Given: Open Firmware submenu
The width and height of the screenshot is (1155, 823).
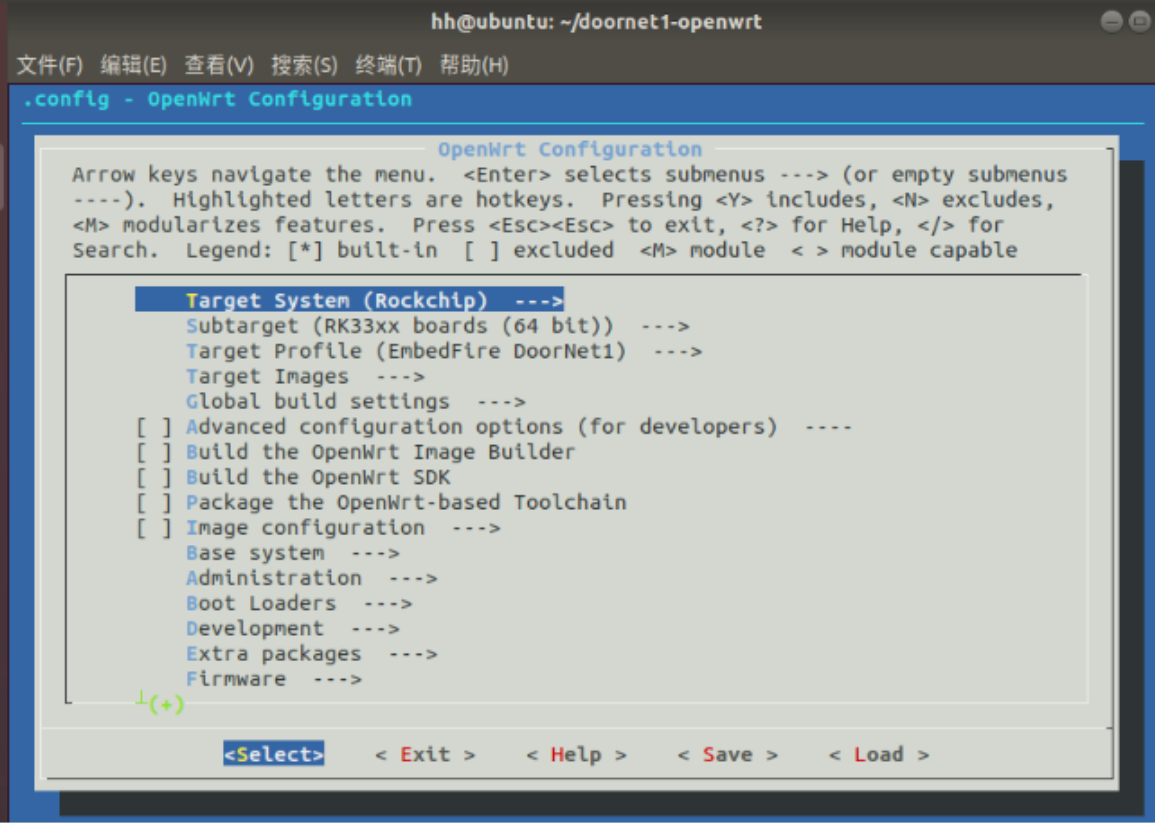Looking at the screenshot, I should [274, 679].
